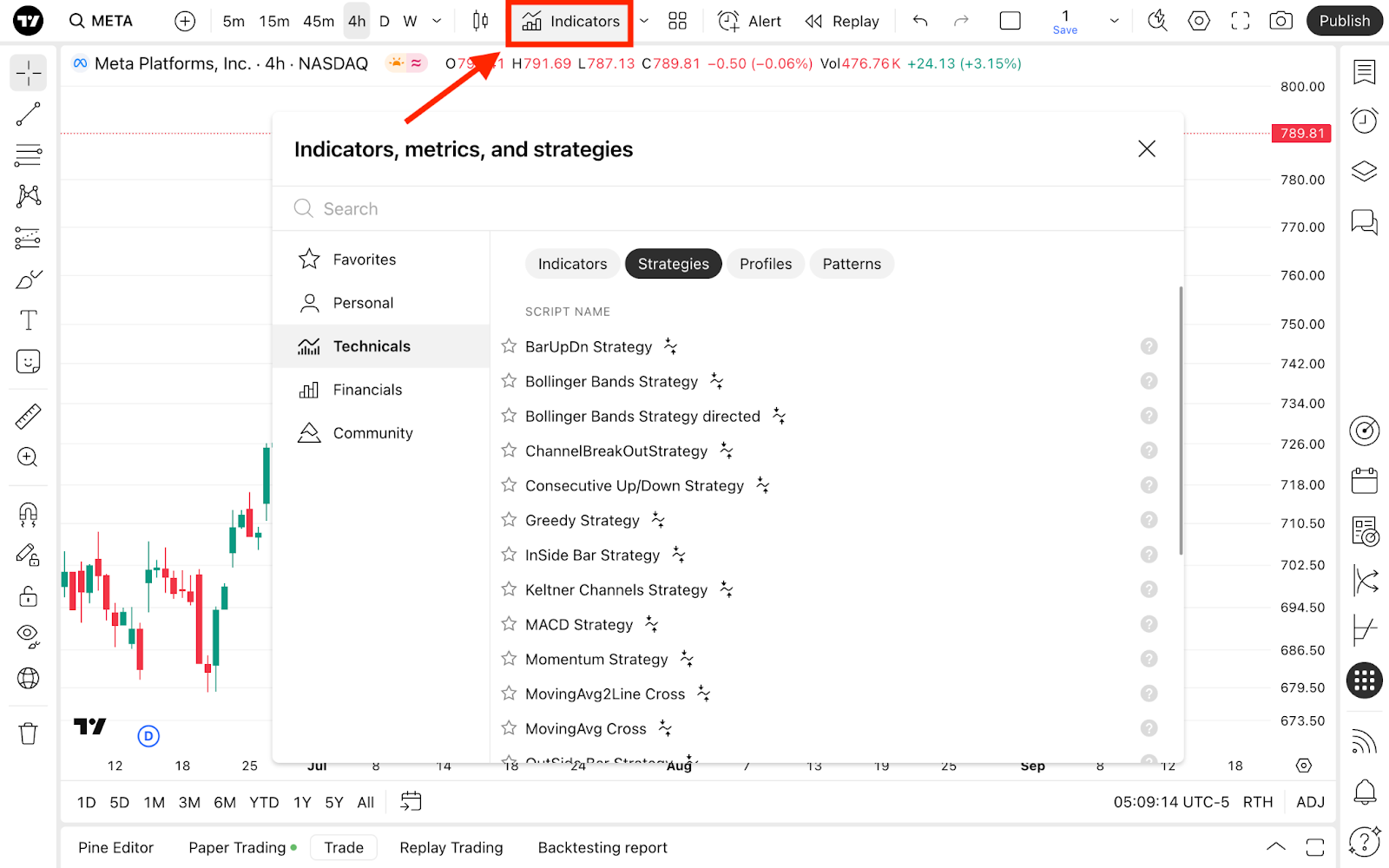This screenshot has width=1389, height=868.
Task: Select the Indicators filter tab
Action: pos(573,264)
